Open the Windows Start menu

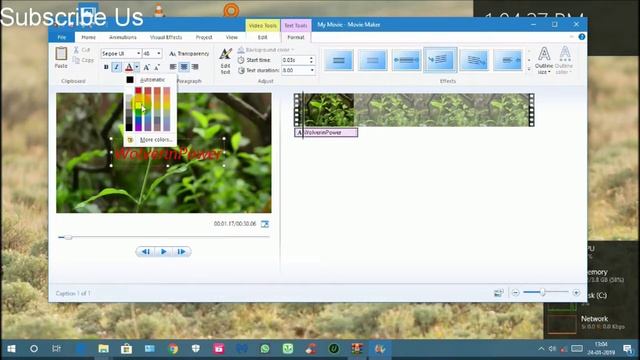click(11, 349)
